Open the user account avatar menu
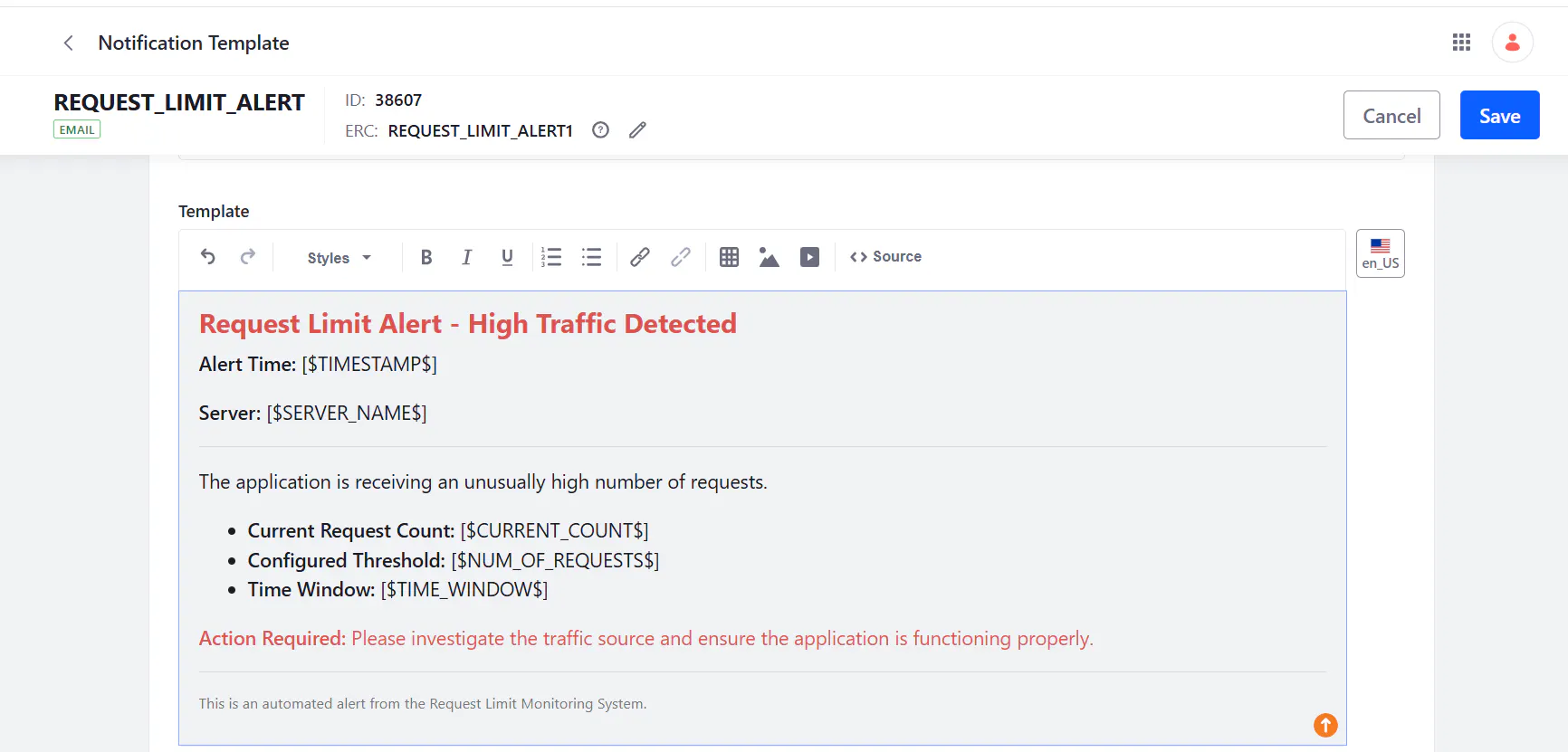The height and width of the screenshot is (752, 1568). (x=1512, y=43)
